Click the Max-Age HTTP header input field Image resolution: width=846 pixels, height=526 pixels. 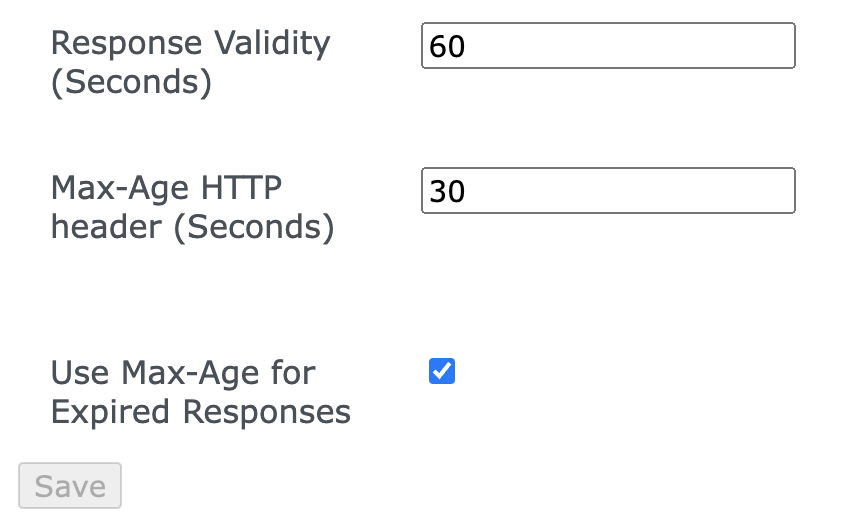(x=608, y=191)
